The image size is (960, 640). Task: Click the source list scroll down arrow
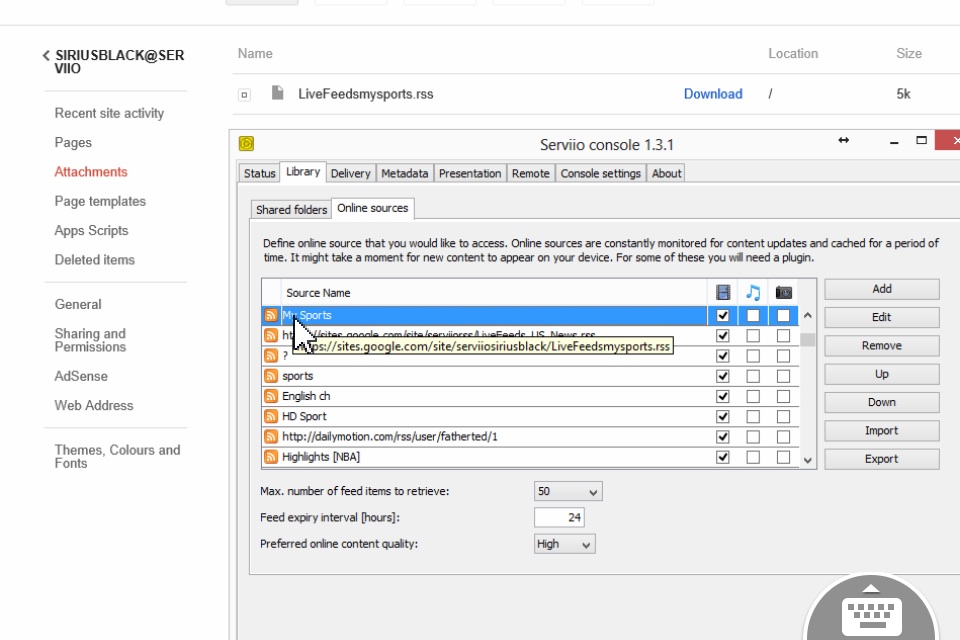coord(808,461)
